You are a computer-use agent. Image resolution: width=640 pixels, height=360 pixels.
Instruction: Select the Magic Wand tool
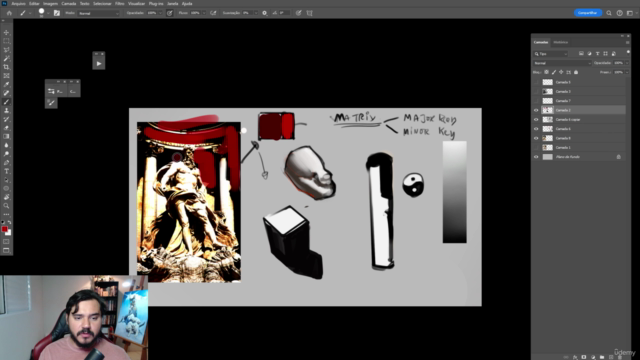click(x=6, y=58)
